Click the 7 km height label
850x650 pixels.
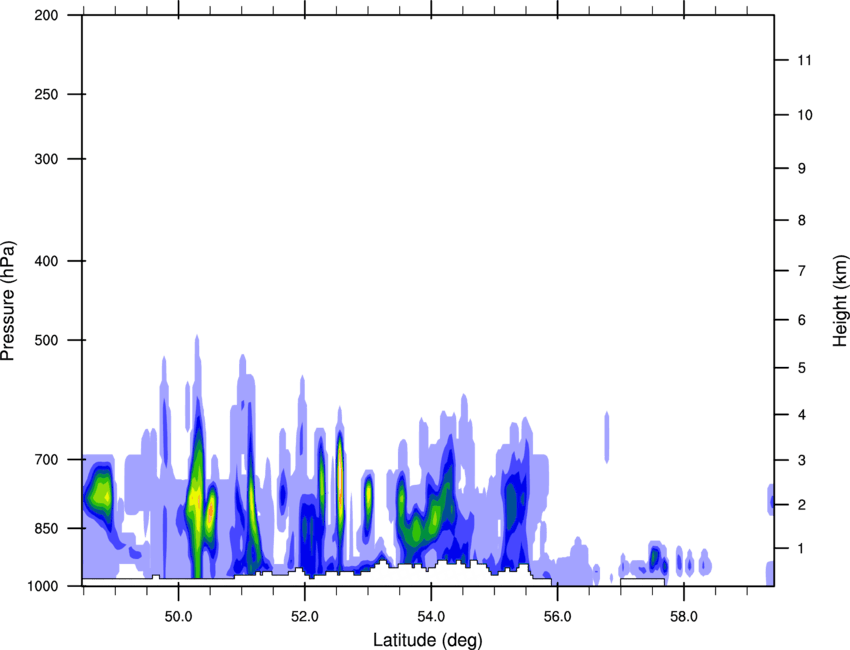pyautogui.click(x=802, y=271)
